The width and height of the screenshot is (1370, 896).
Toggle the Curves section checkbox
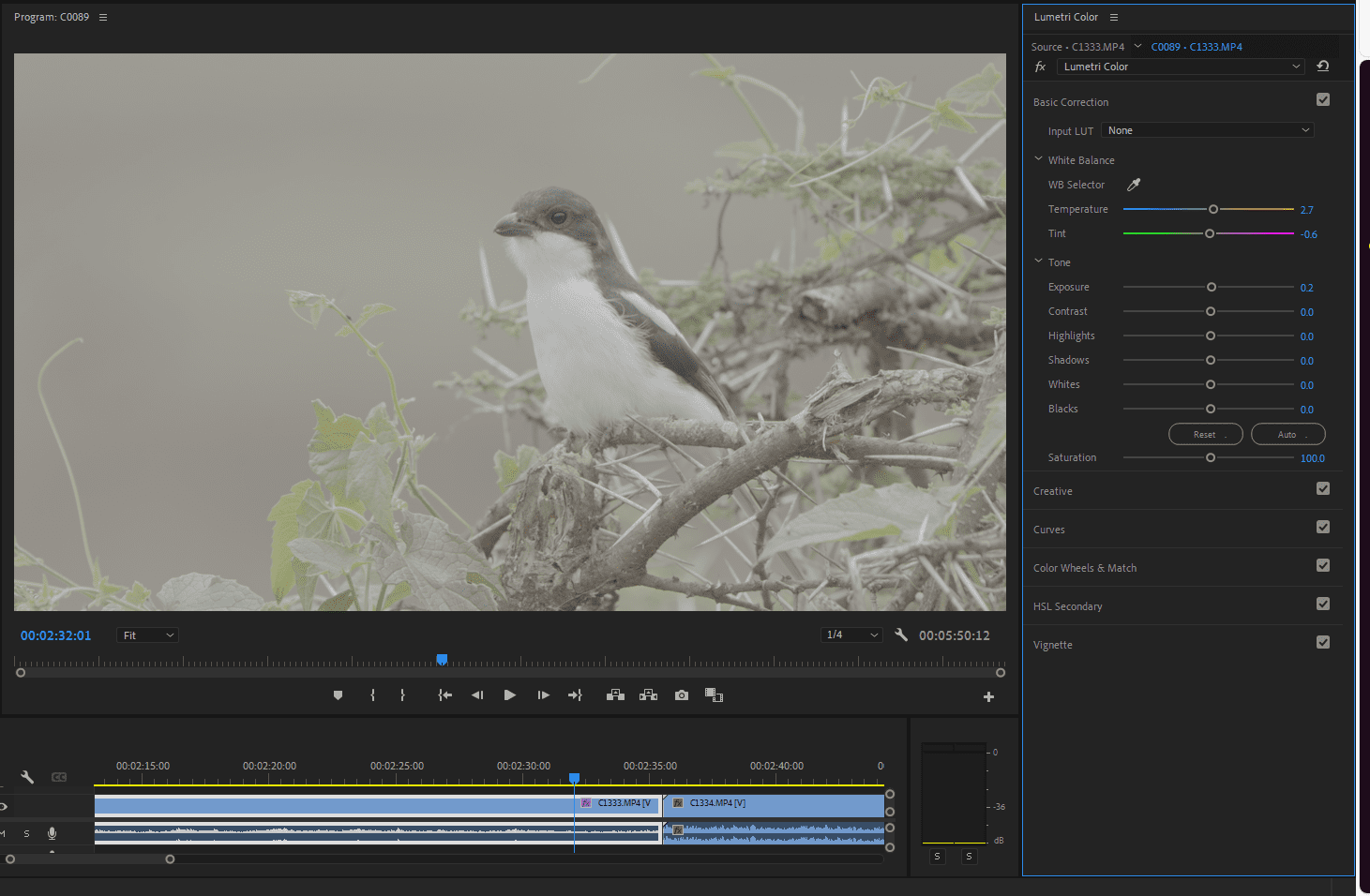[1323, 527]
